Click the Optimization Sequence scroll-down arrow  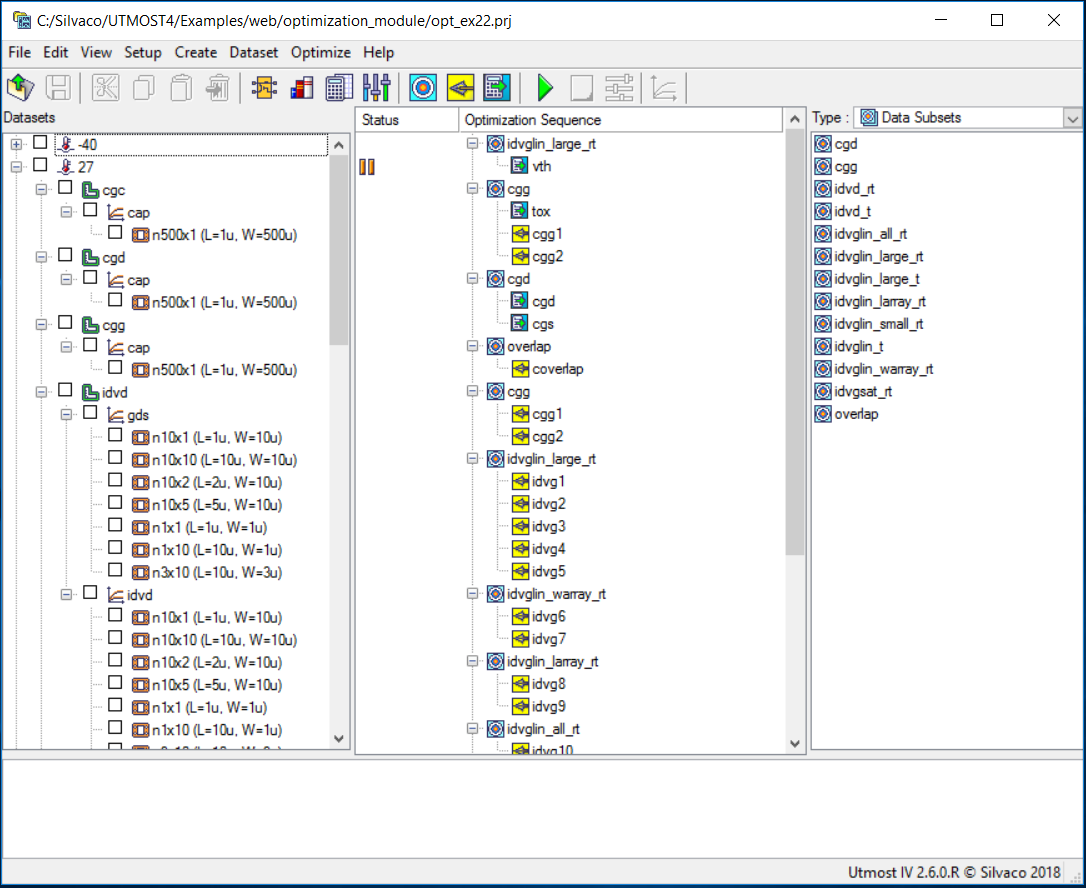point(795,744)
